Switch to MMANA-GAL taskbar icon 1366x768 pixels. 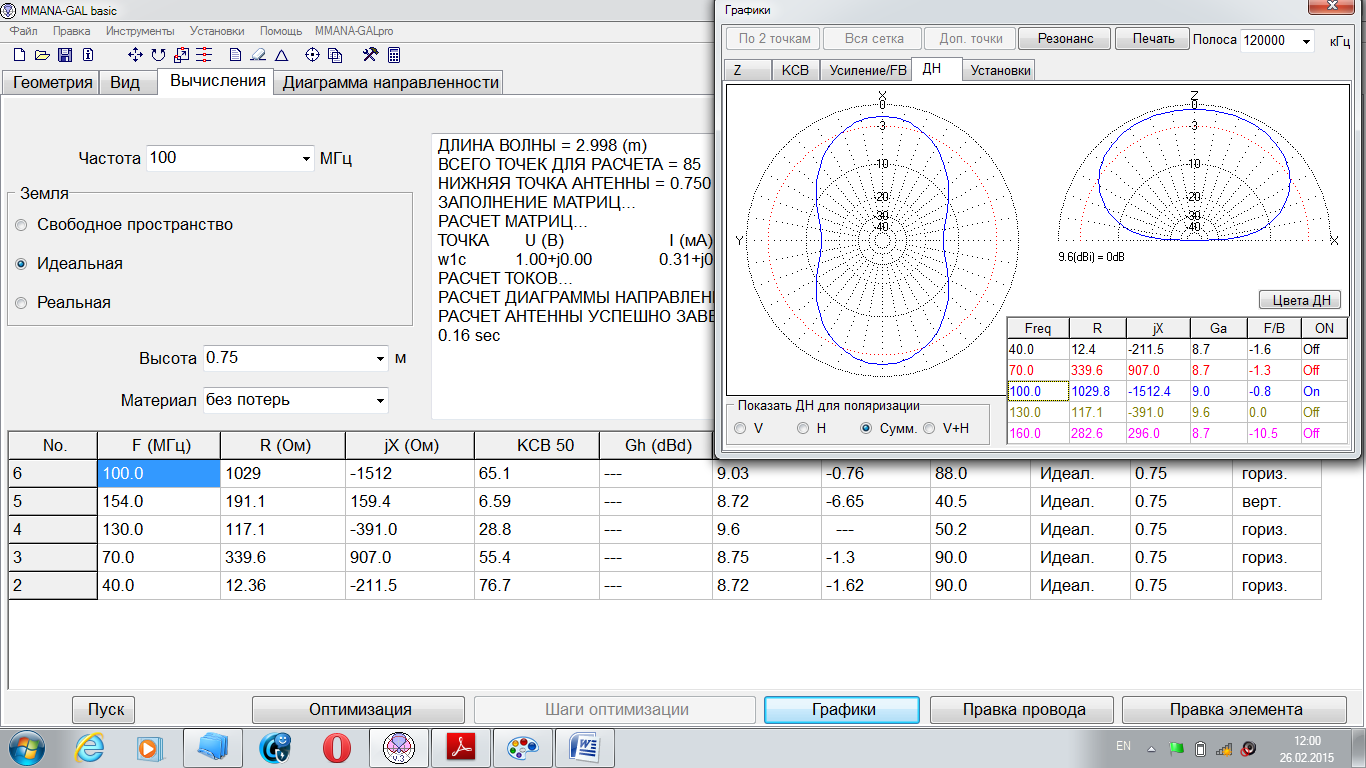click(x=399, y=746)
